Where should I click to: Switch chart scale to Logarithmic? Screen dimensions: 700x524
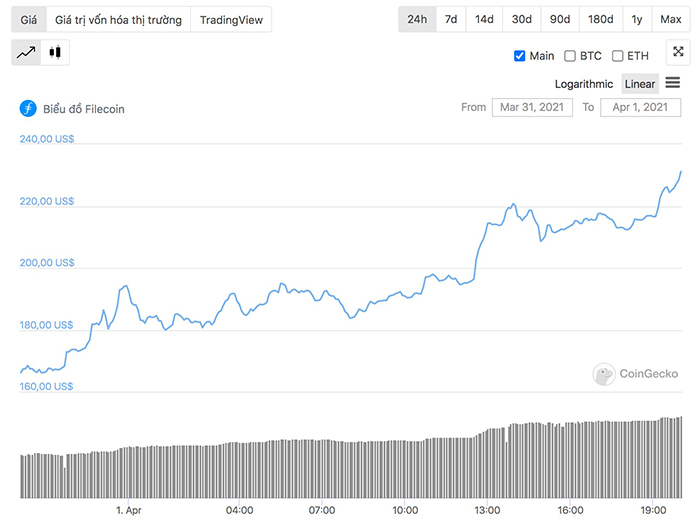(x=584, y=84)
